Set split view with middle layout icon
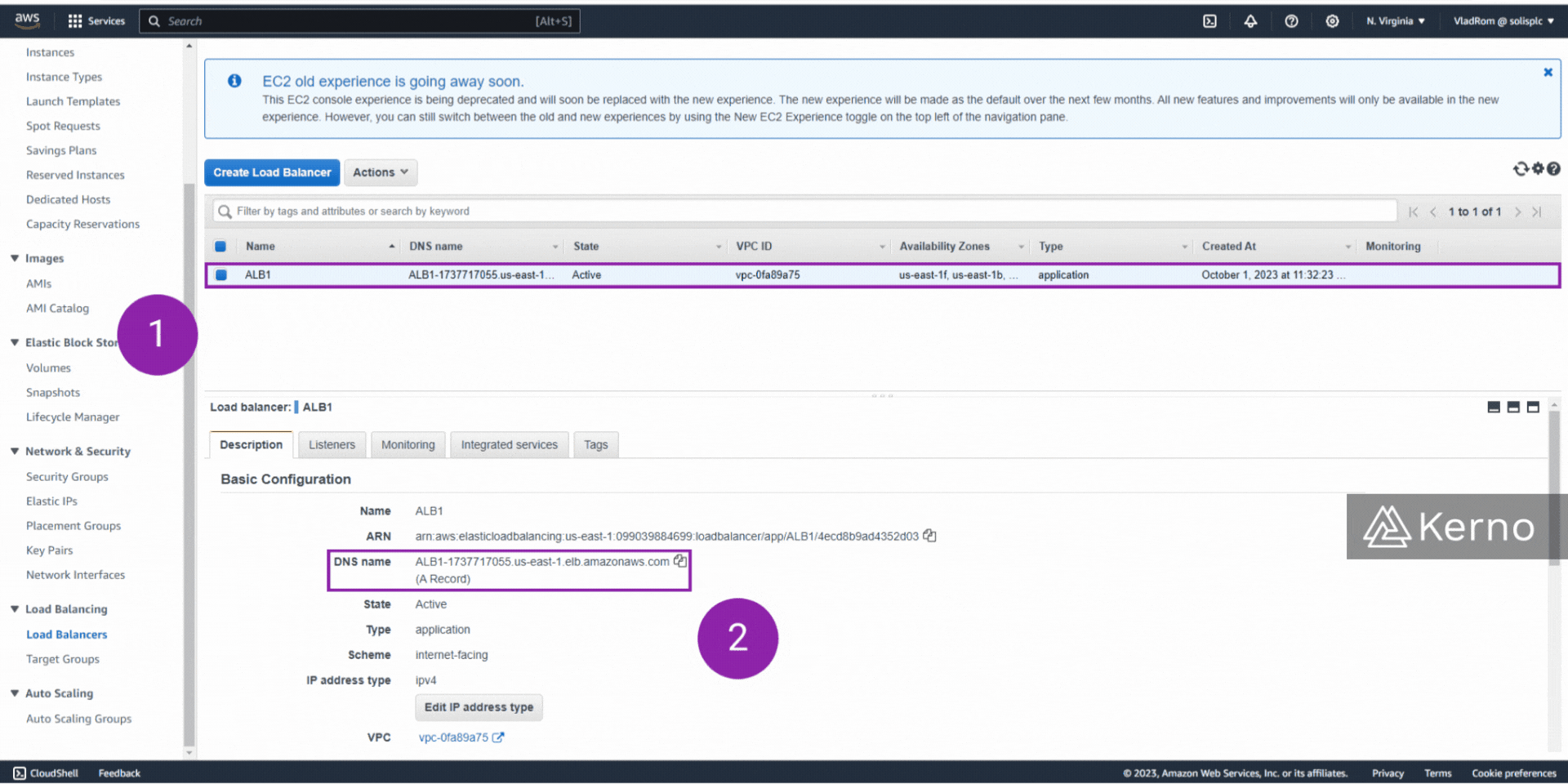 [x=1513, y=407]
